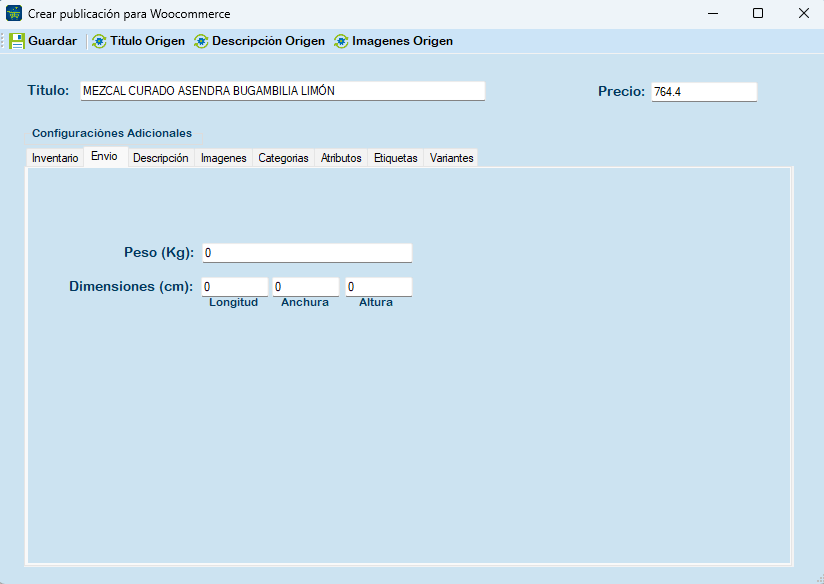Click the Guardar save icon

coord(17,41)
